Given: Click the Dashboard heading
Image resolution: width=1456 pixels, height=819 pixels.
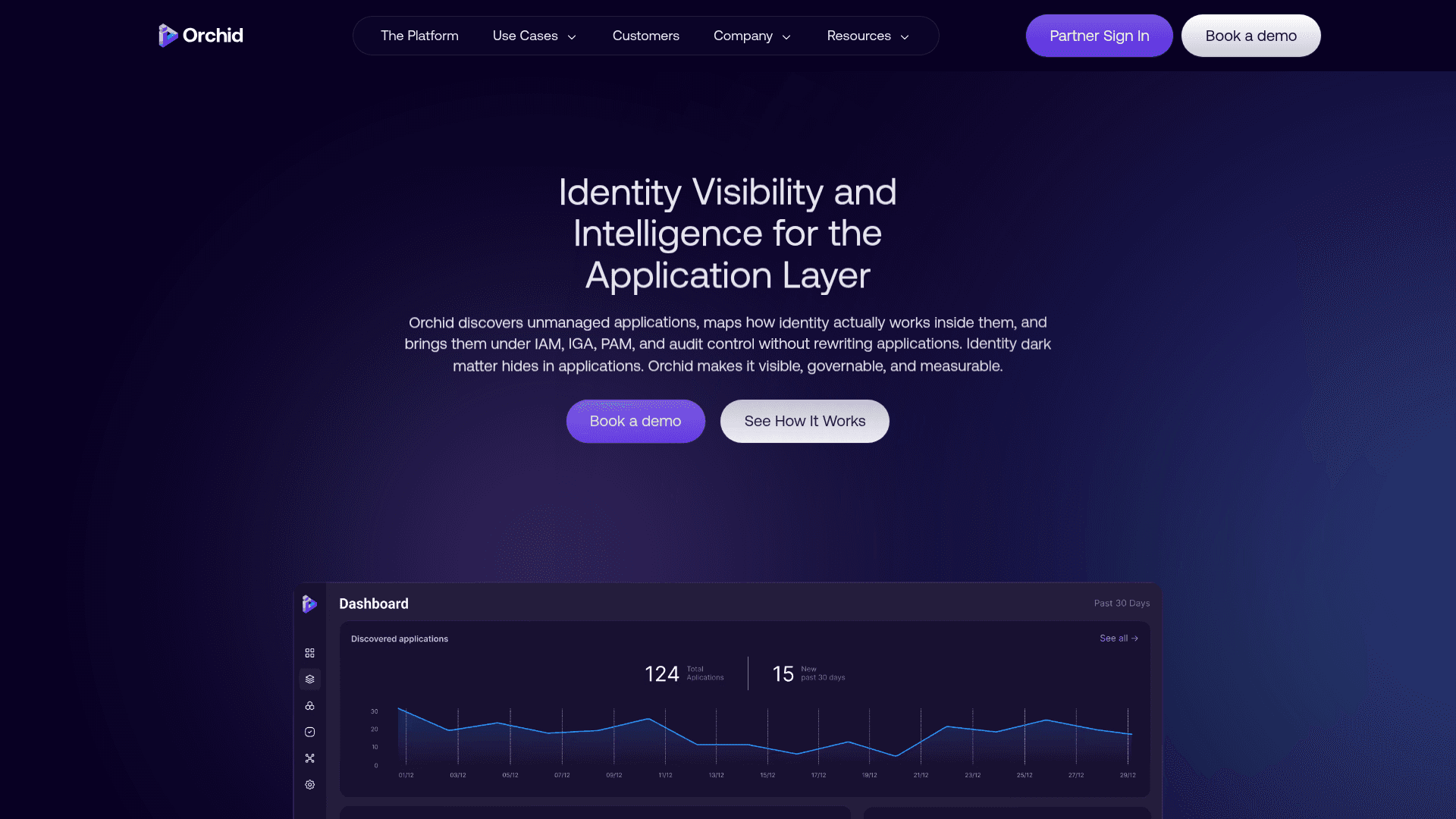Looking at the screenshot, I should pos(374,604).
